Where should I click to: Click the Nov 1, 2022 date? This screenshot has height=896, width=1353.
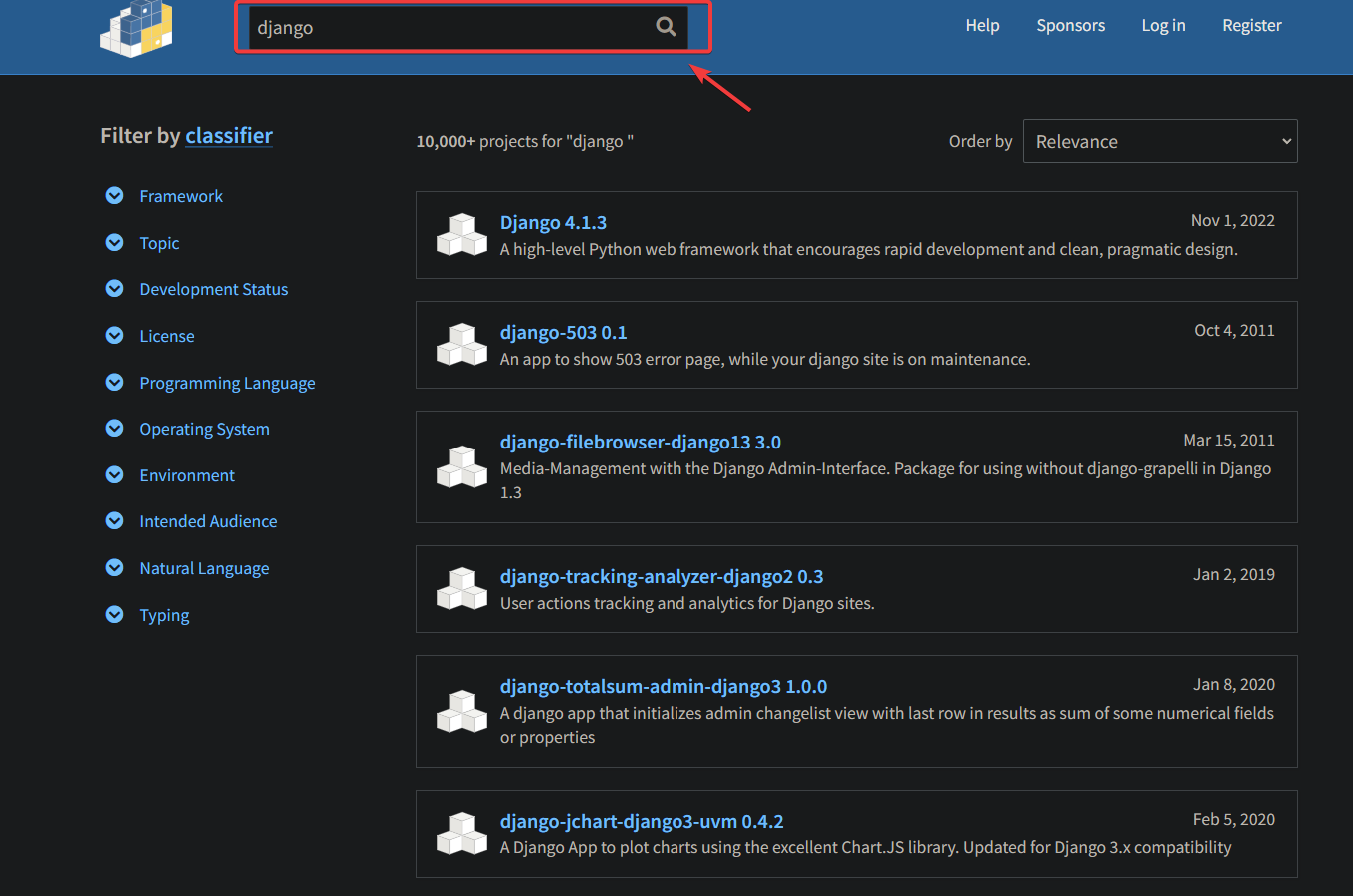[1233, 220]
